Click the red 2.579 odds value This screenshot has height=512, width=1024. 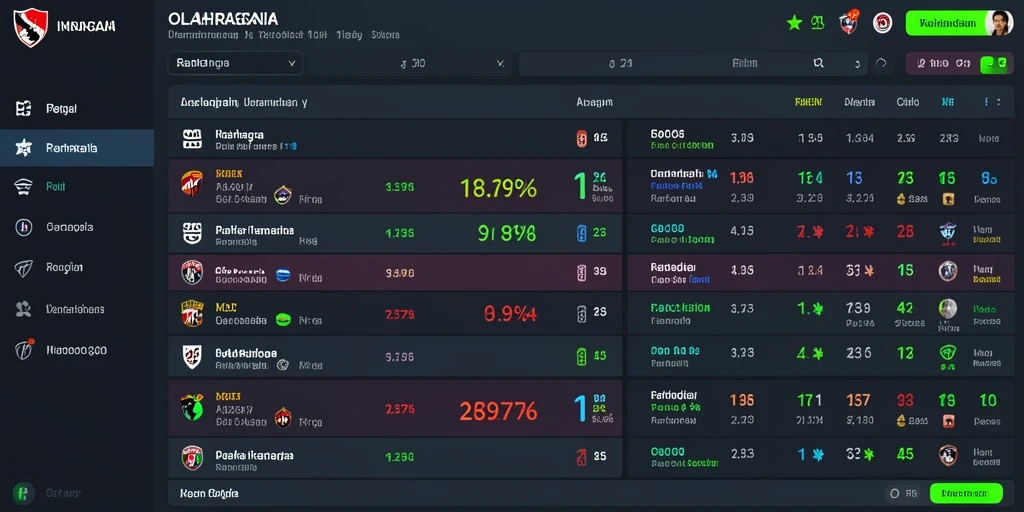399,314
